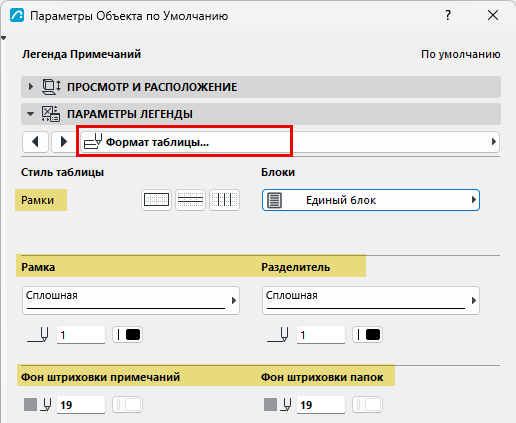This screenshot has width=516, height=423.
Task: Click the Фон штриховки примечаний fill pen icon
Action: point(37,405)
